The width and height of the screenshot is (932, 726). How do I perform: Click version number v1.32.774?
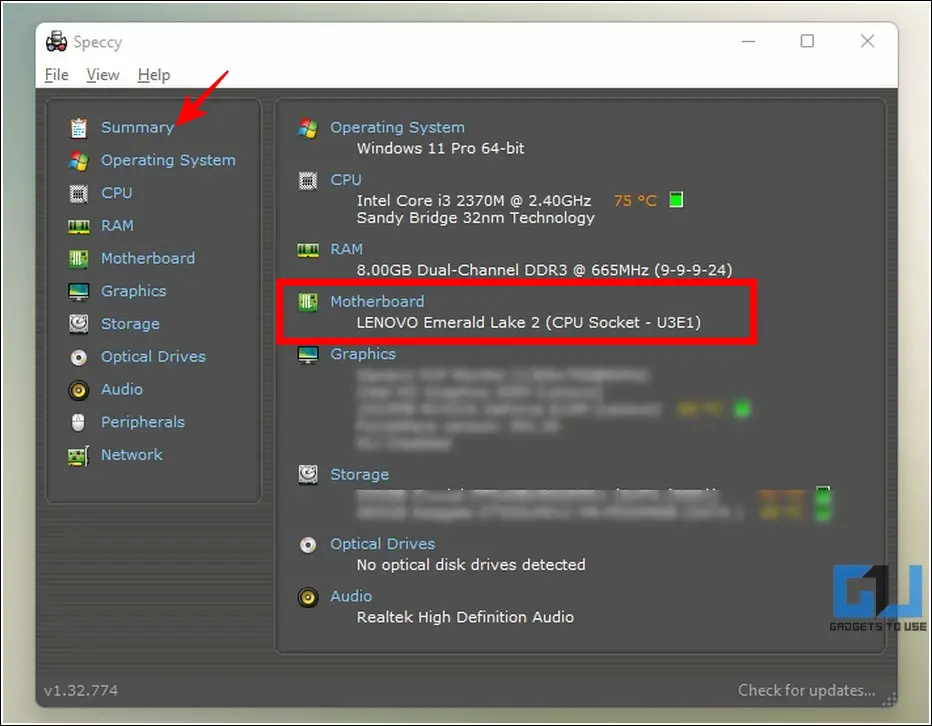[81, 690]
